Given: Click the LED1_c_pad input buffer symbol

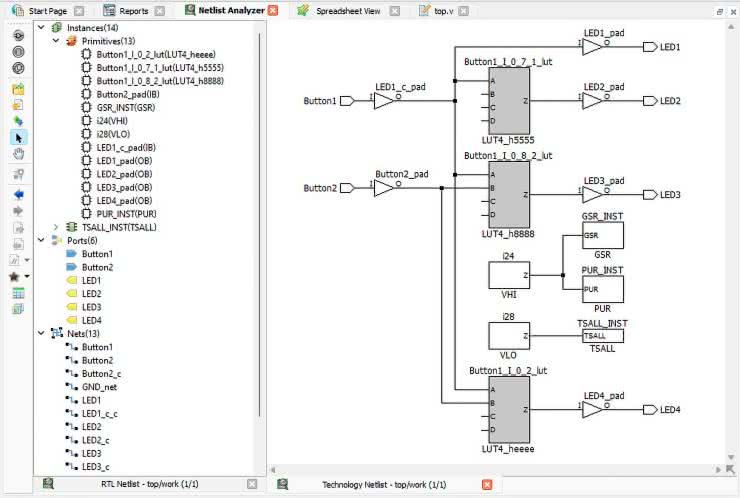Looking at the screenshot, I should click(x=383, y=101).
